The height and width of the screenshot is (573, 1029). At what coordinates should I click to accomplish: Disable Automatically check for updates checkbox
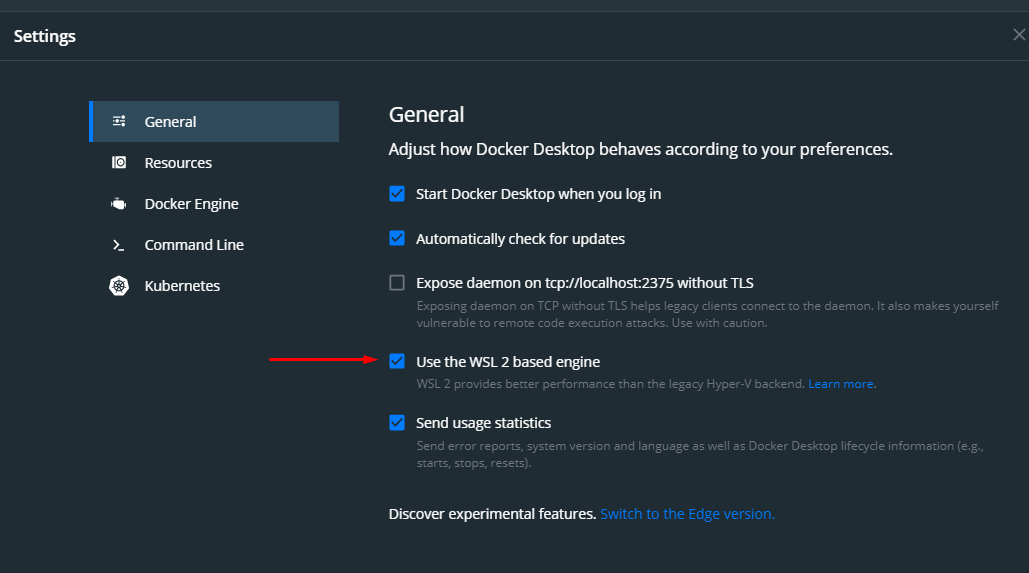coord(397,239)
